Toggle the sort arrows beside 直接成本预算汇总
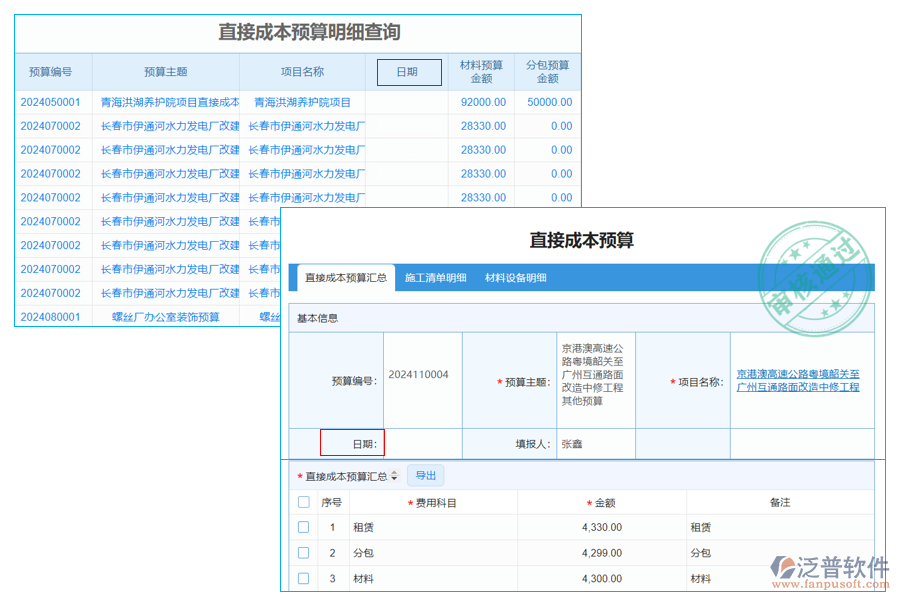900x600 pixels. tap(394, 477)
